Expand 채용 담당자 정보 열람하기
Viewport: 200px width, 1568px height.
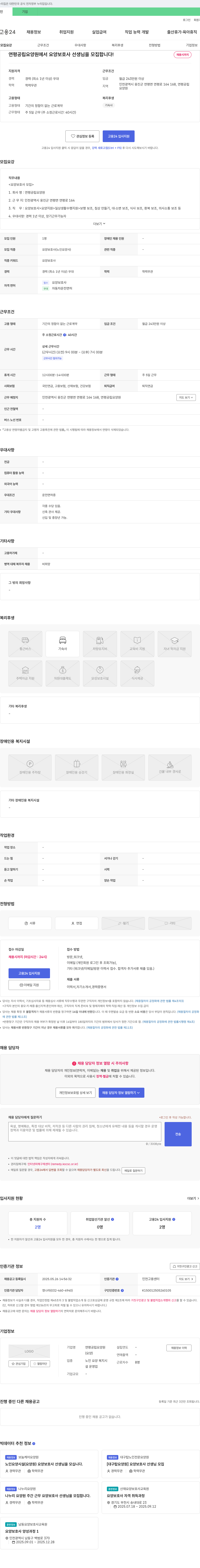pyautogui.click(x=121, y=1093)
